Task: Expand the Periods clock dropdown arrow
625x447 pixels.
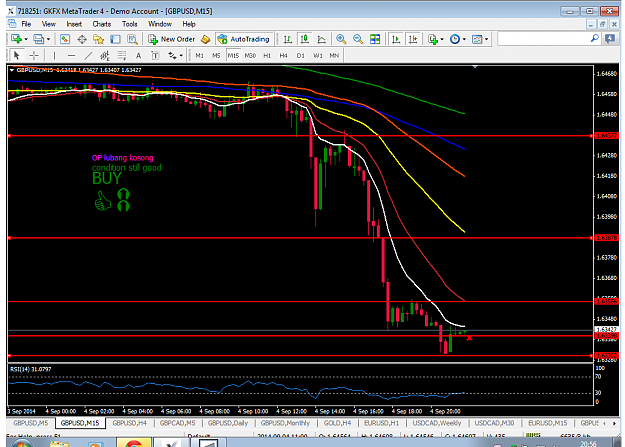Action: pyautogui.click(x=464, y=39)
